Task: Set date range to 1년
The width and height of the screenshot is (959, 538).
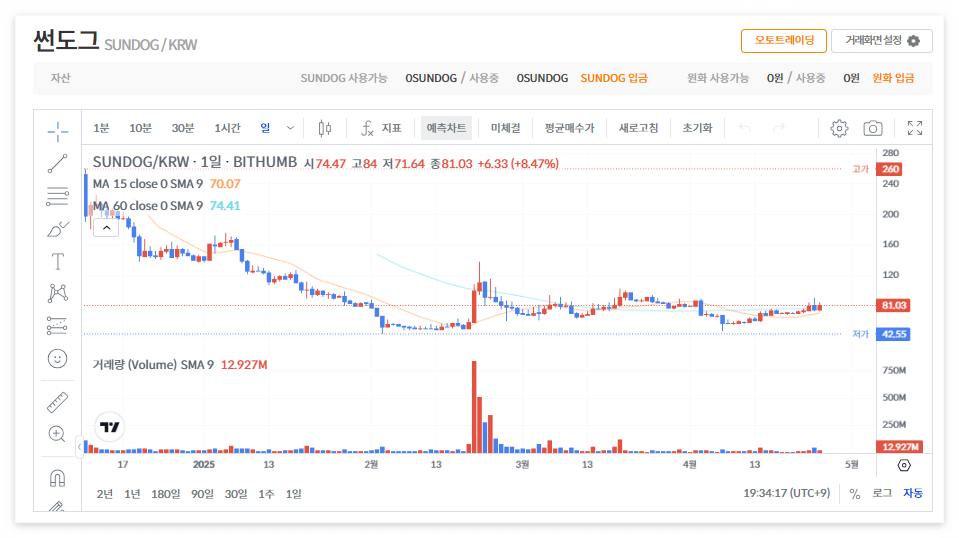Action: point(132,494)
